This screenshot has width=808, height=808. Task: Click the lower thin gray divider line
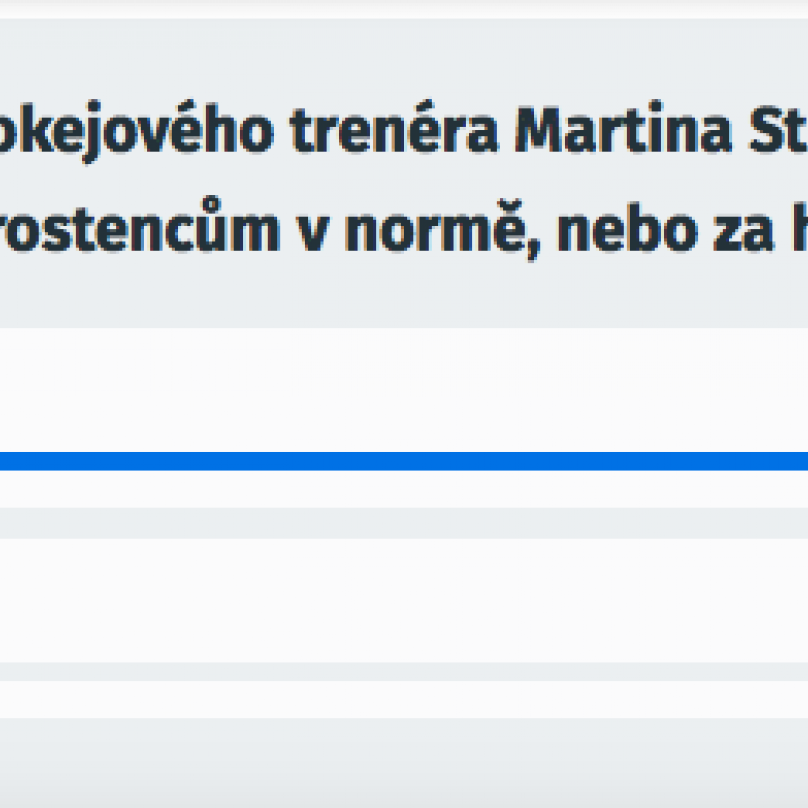(404, 672)
